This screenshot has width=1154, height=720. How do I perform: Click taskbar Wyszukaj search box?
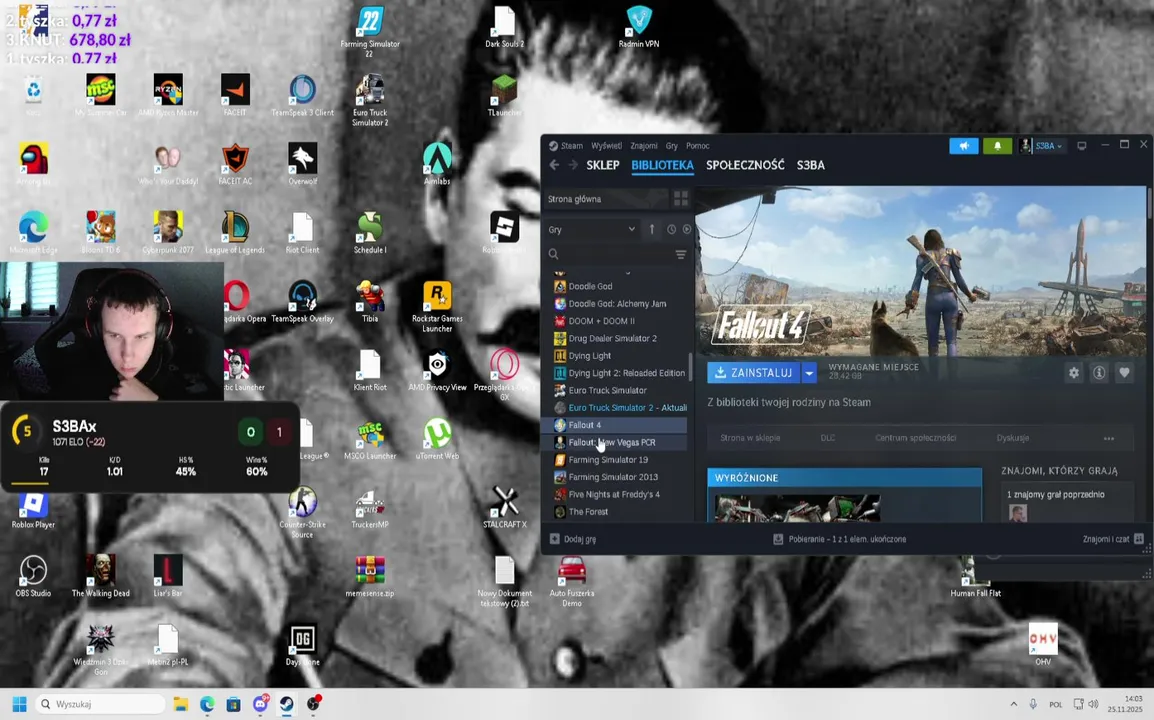click(100, 705)
